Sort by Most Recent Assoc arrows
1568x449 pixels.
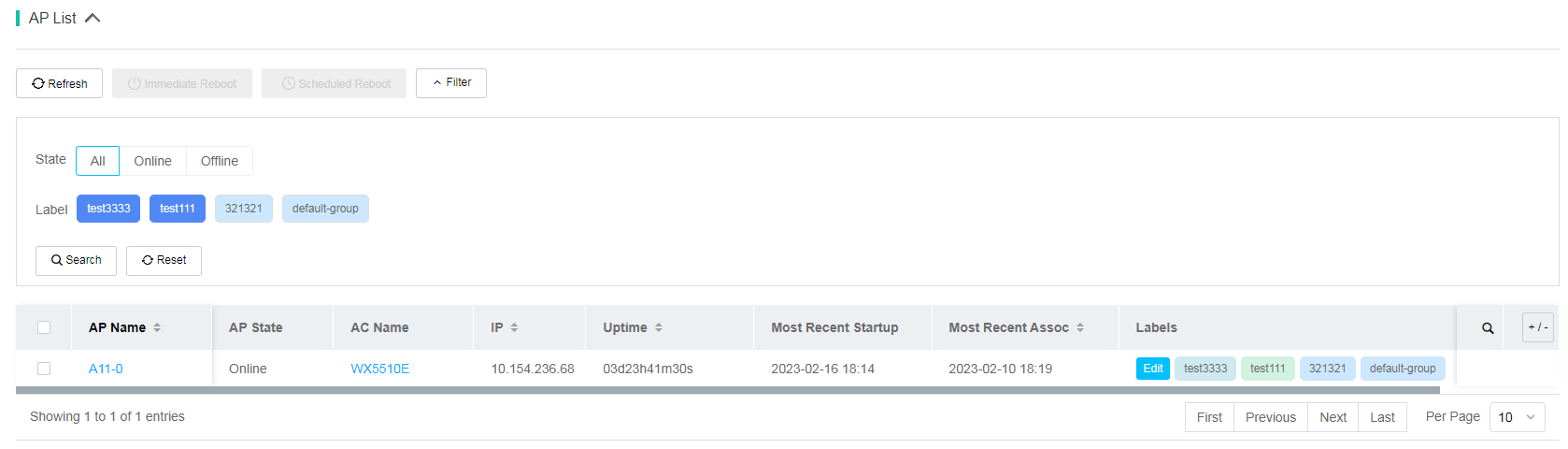(1080, 327)
